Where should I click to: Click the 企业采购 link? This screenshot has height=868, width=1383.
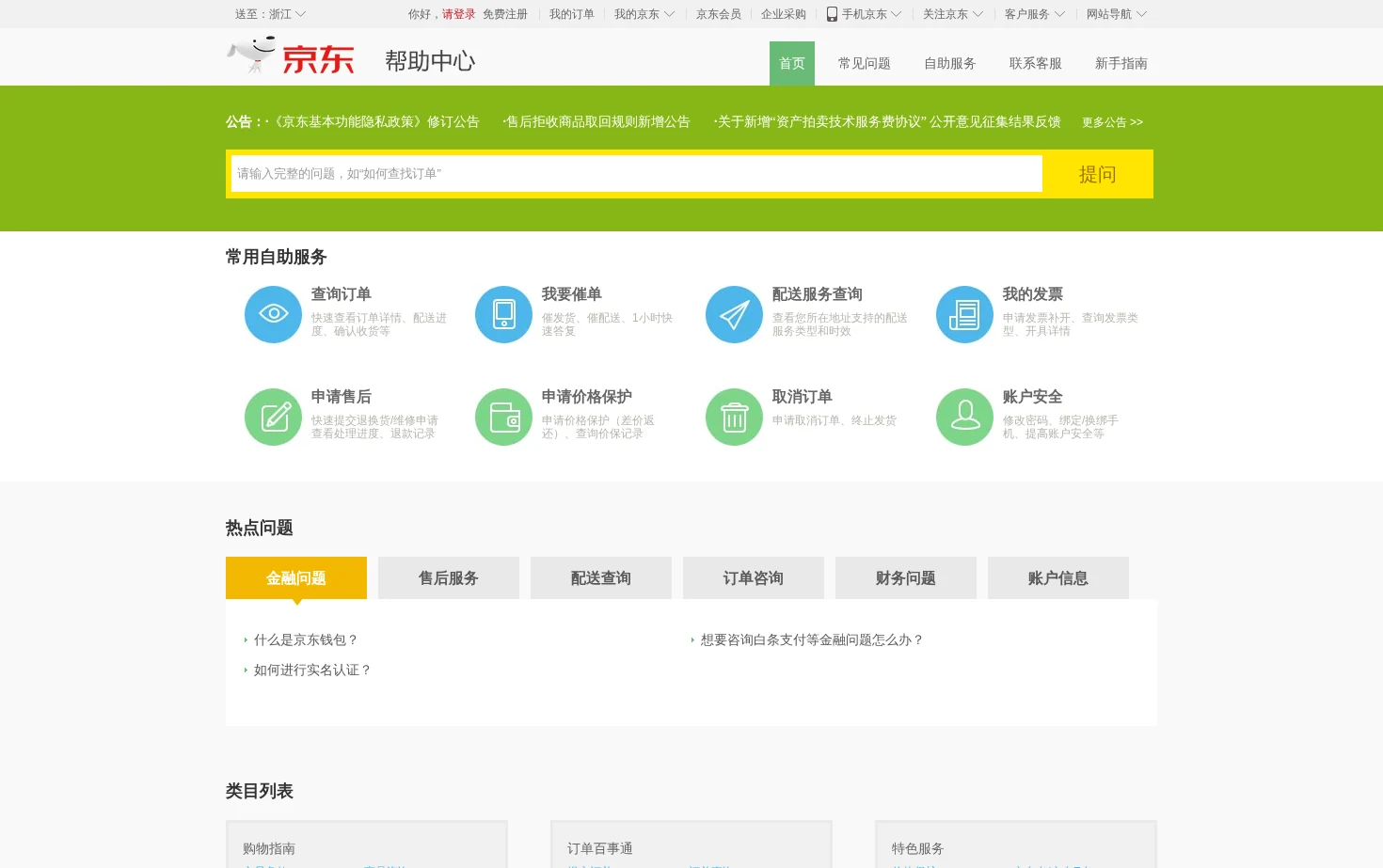click(x=784, y=14)
